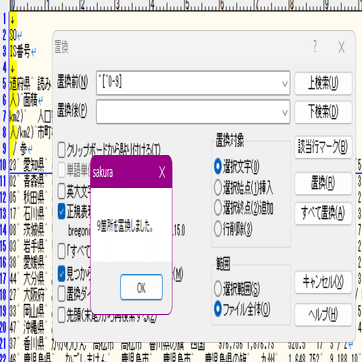Uncheck the 正規表現 checkbox
The image size is (362, 362).
pyautogui.click(x=61, y=211)
